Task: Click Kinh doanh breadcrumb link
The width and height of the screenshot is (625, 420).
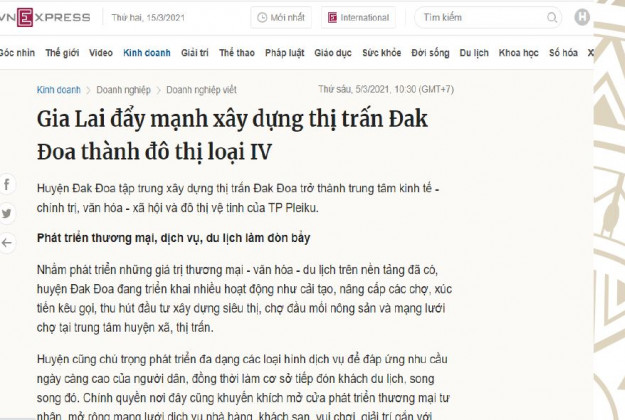Action: (x=59, y=89)
